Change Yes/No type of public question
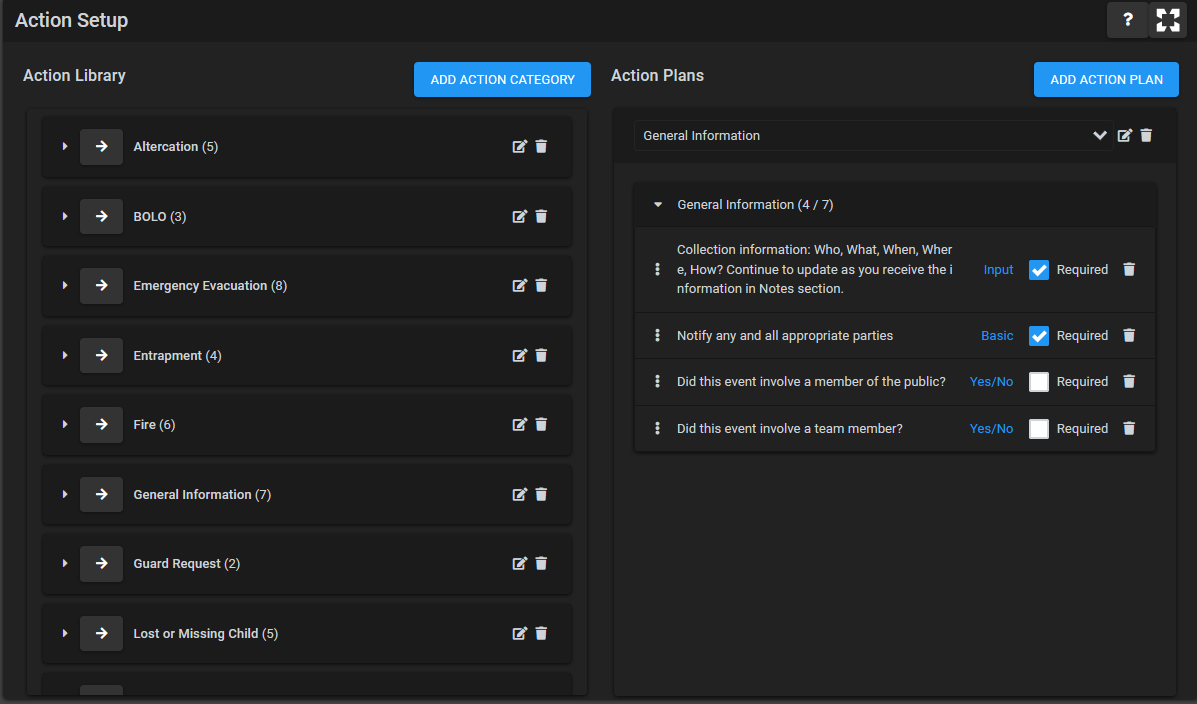The image size is (1197, 704). [991, 382]
